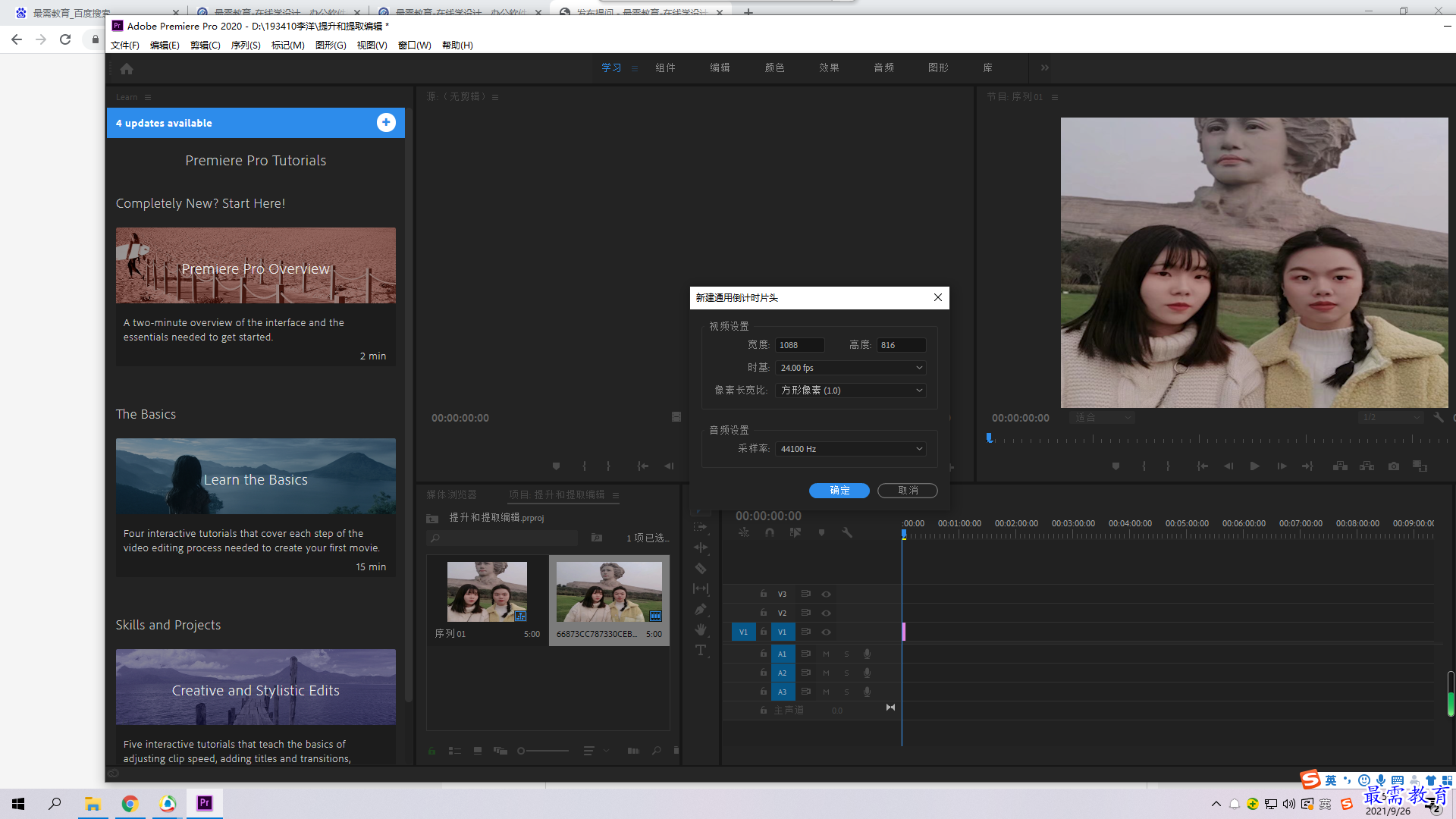
Task: Select the Hand tool
Action: (x=701, y=629)
